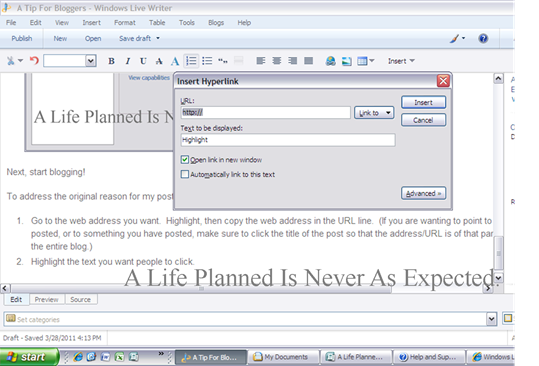Open the Set categories dropdown
Viewport: 539px width, 366px height.
[492, 319]
